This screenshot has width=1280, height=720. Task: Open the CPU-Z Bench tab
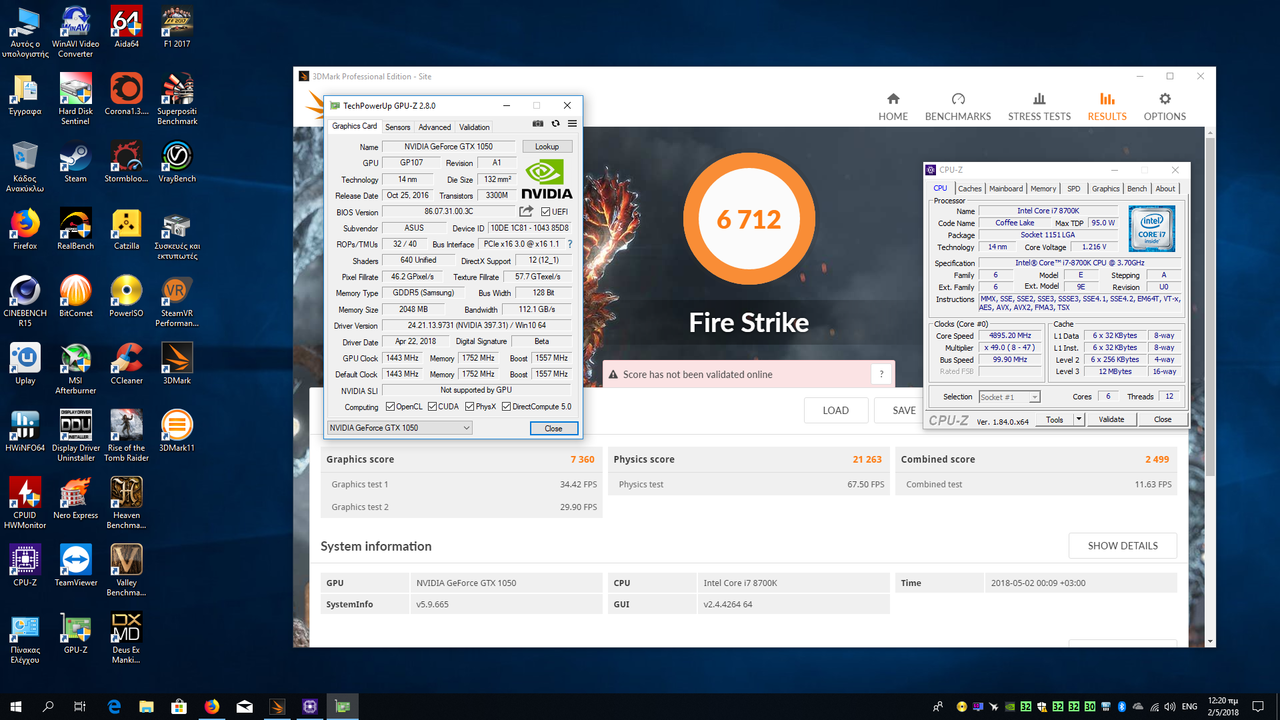[1137, 188]
